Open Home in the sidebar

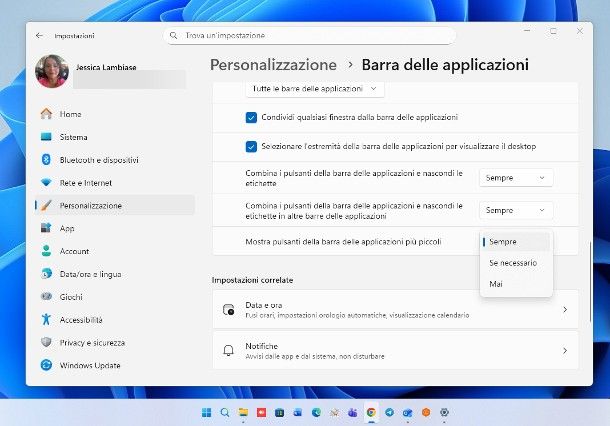pos(114,114)
